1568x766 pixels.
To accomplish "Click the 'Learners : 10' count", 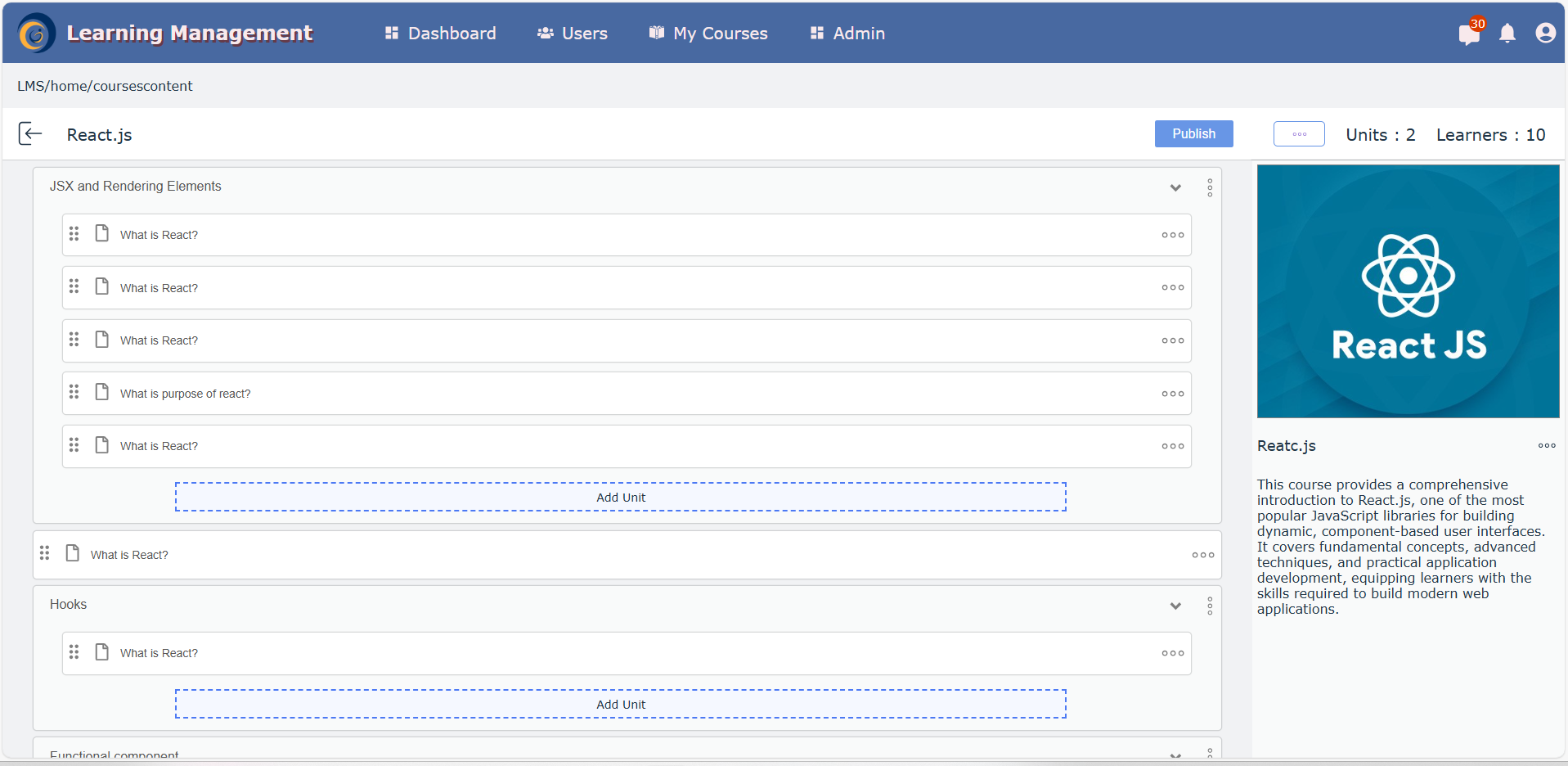I will (1490, 135).
